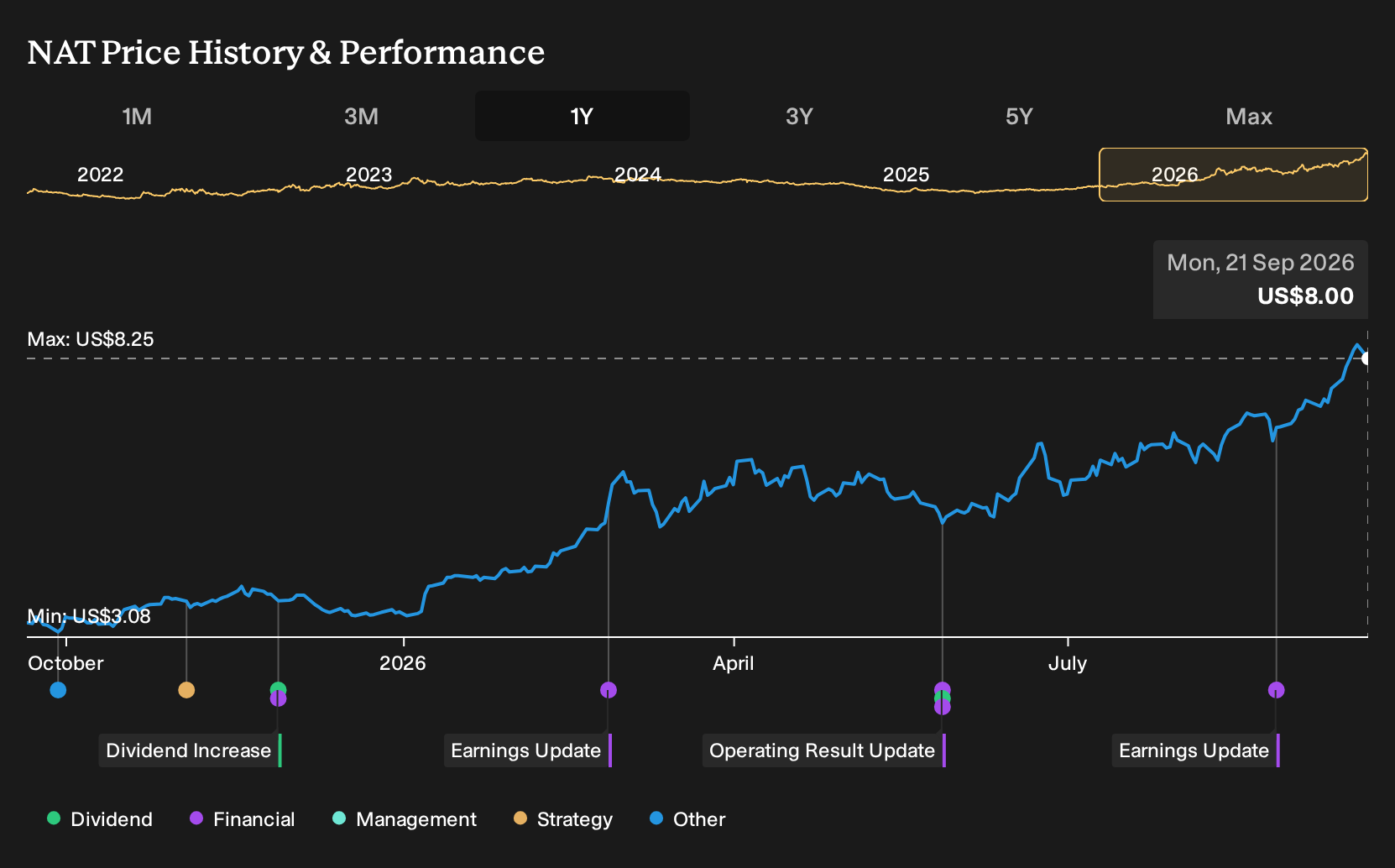
Task: Toggle the Dividend legend filter
Action: [x=100, y=819]
